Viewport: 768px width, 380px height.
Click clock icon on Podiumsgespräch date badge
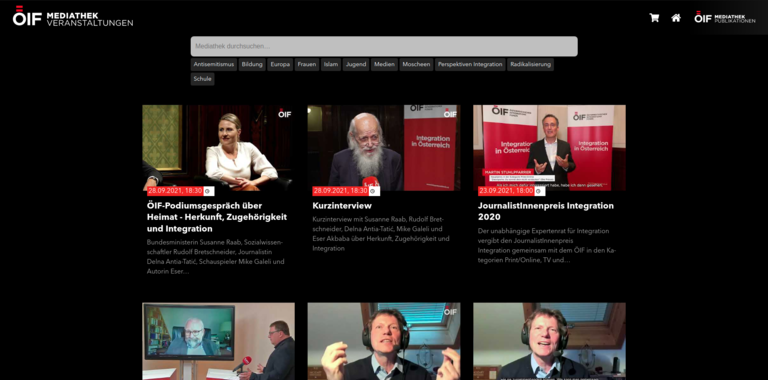pos(208,191)
